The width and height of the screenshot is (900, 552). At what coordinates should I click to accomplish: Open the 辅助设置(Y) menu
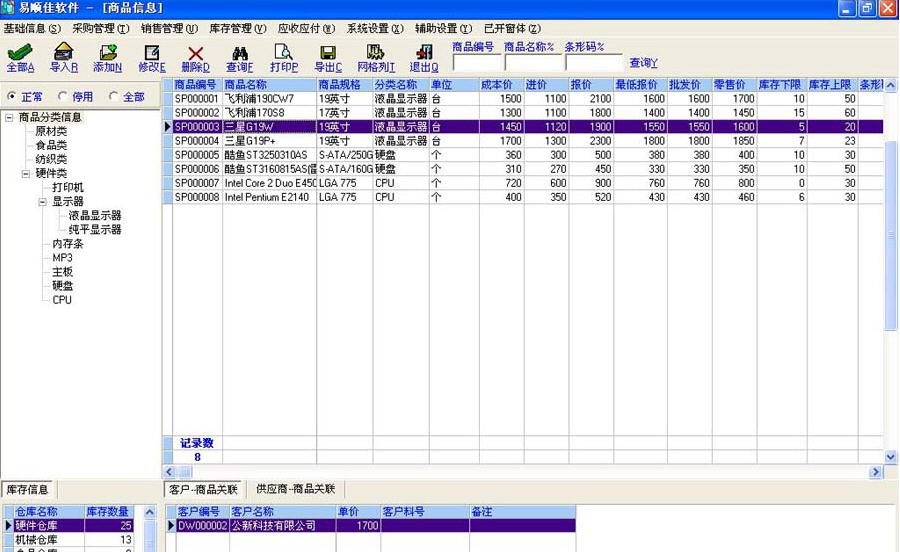pos(443,28)
